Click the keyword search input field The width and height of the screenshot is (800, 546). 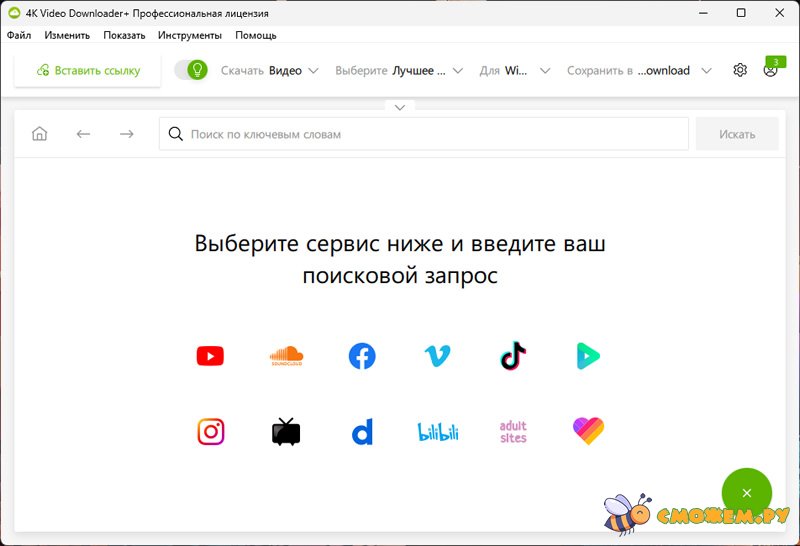(x=430, y=134)
